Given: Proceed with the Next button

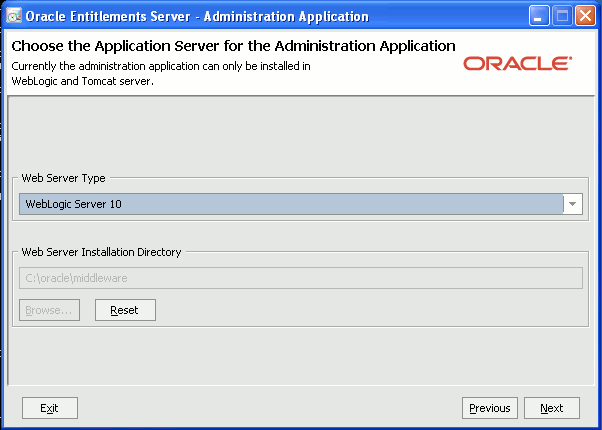Looking at the screenshot, I should 552,408.
